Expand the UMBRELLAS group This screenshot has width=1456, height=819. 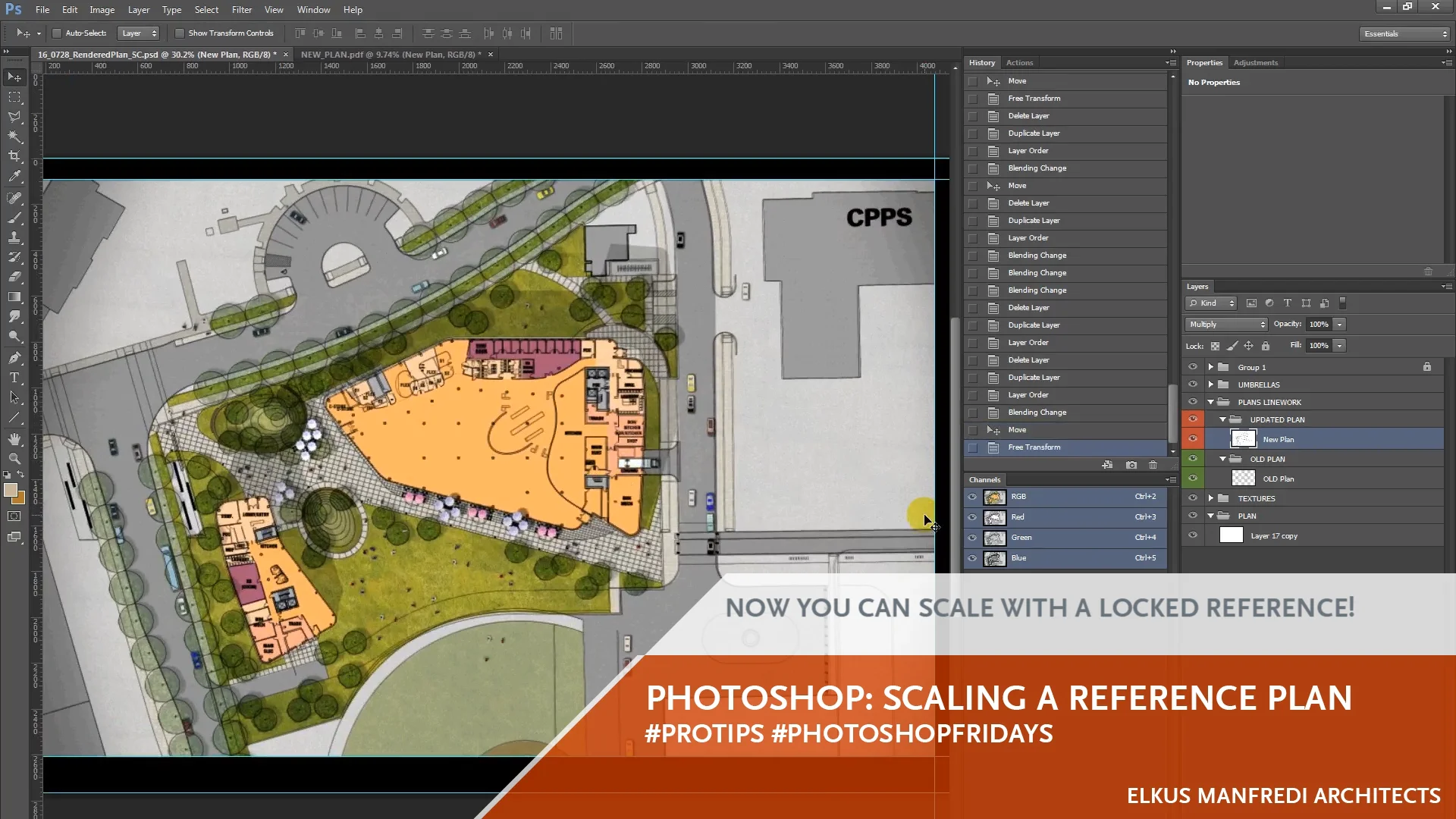point(1211,384)
